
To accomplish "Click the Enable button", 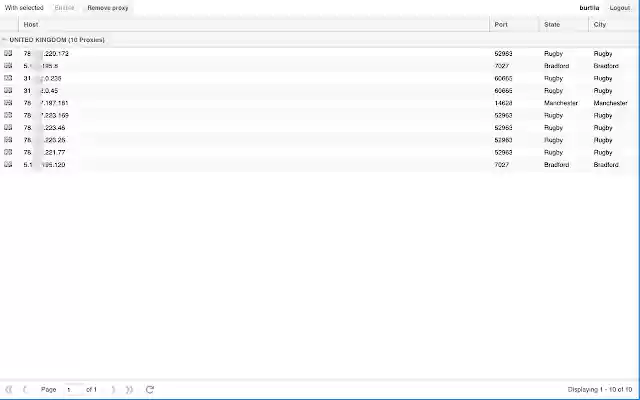I will click(64, 8).
